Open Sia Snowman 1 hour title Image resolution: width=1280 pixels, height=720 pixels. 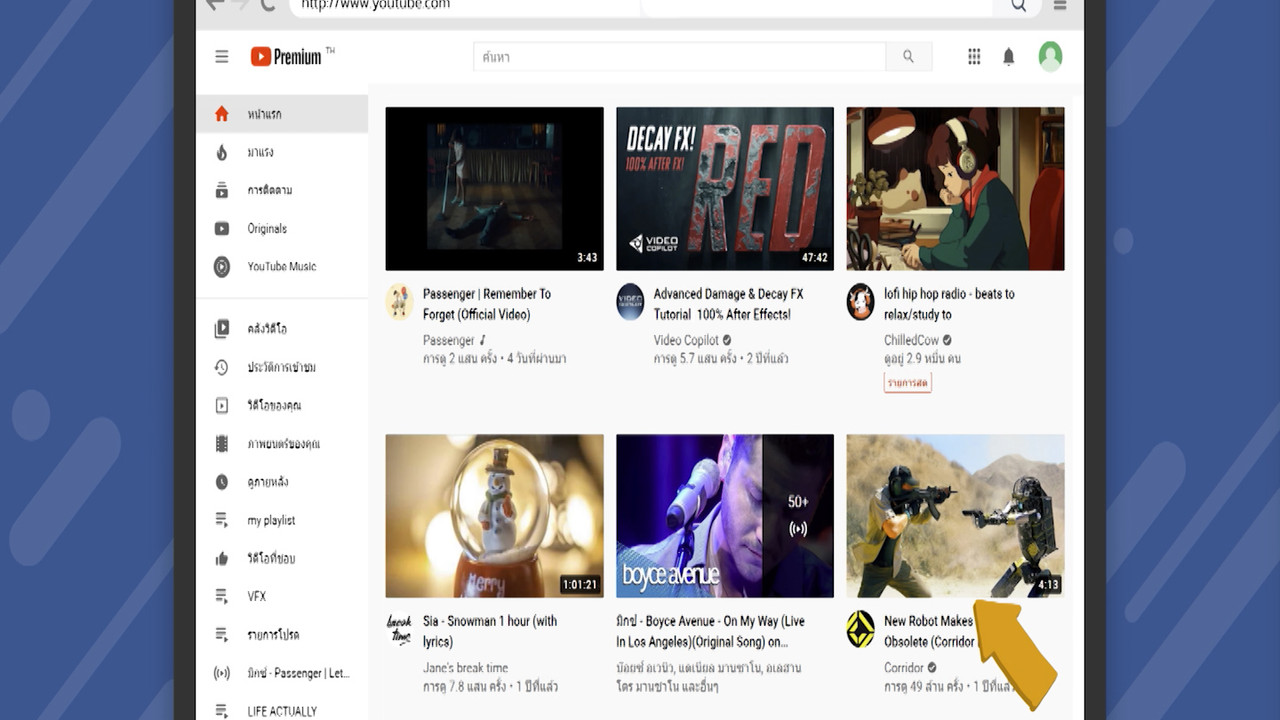490,631
